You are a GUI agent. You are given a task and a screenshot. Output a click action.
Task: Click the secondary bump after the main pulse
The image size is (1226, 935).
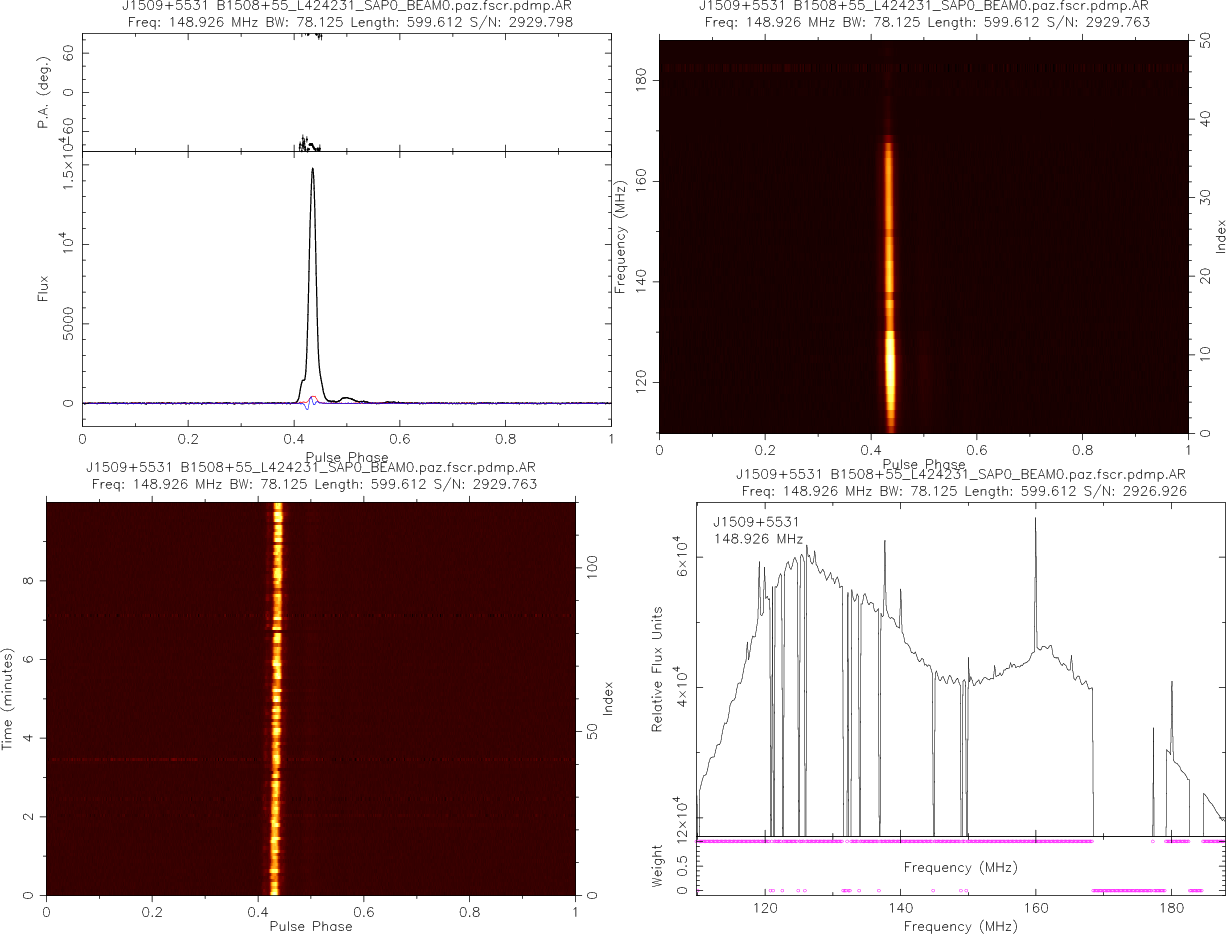coord(347,398)
